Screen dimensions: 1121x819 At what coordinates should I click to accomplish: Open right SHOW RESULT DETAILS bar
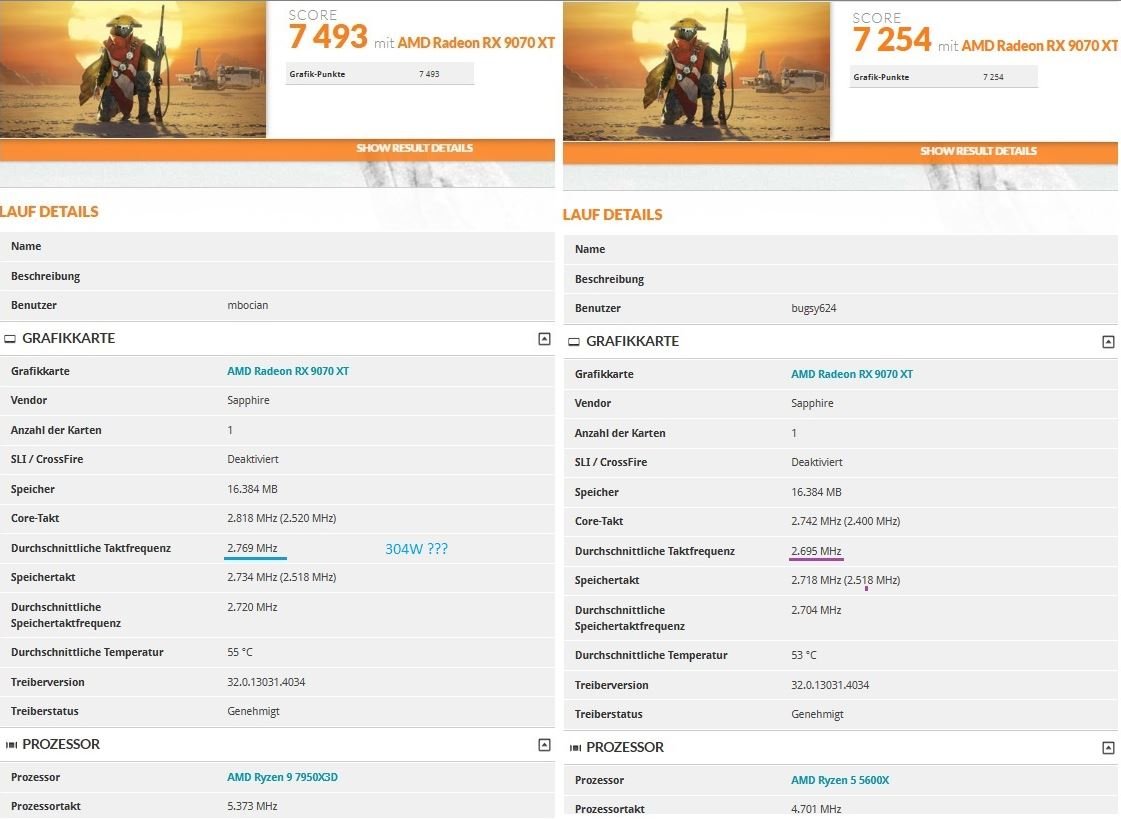(841, 152)
